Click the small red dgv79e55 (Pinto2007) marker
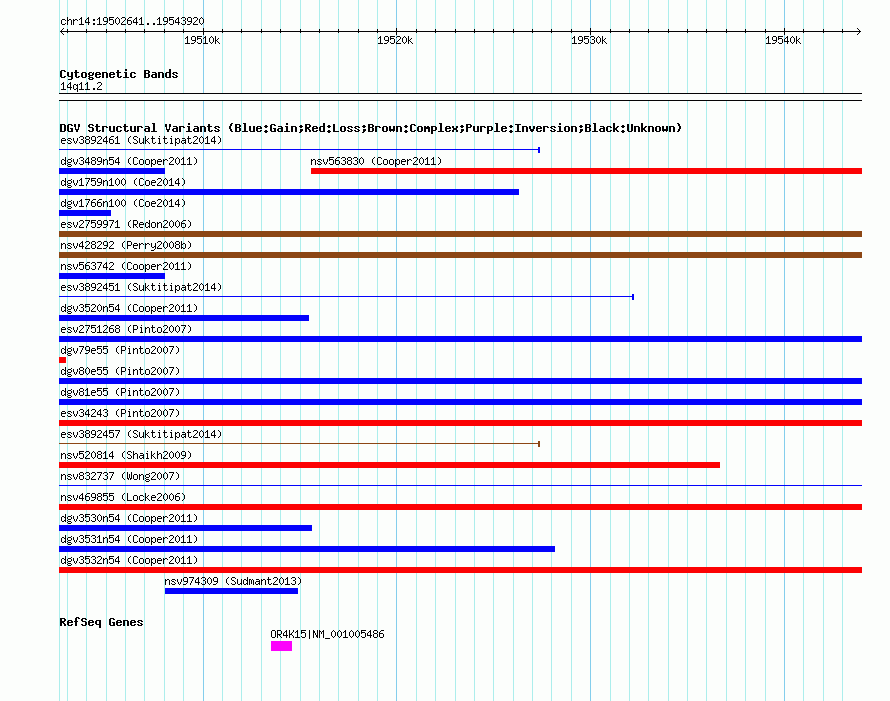 62,360
